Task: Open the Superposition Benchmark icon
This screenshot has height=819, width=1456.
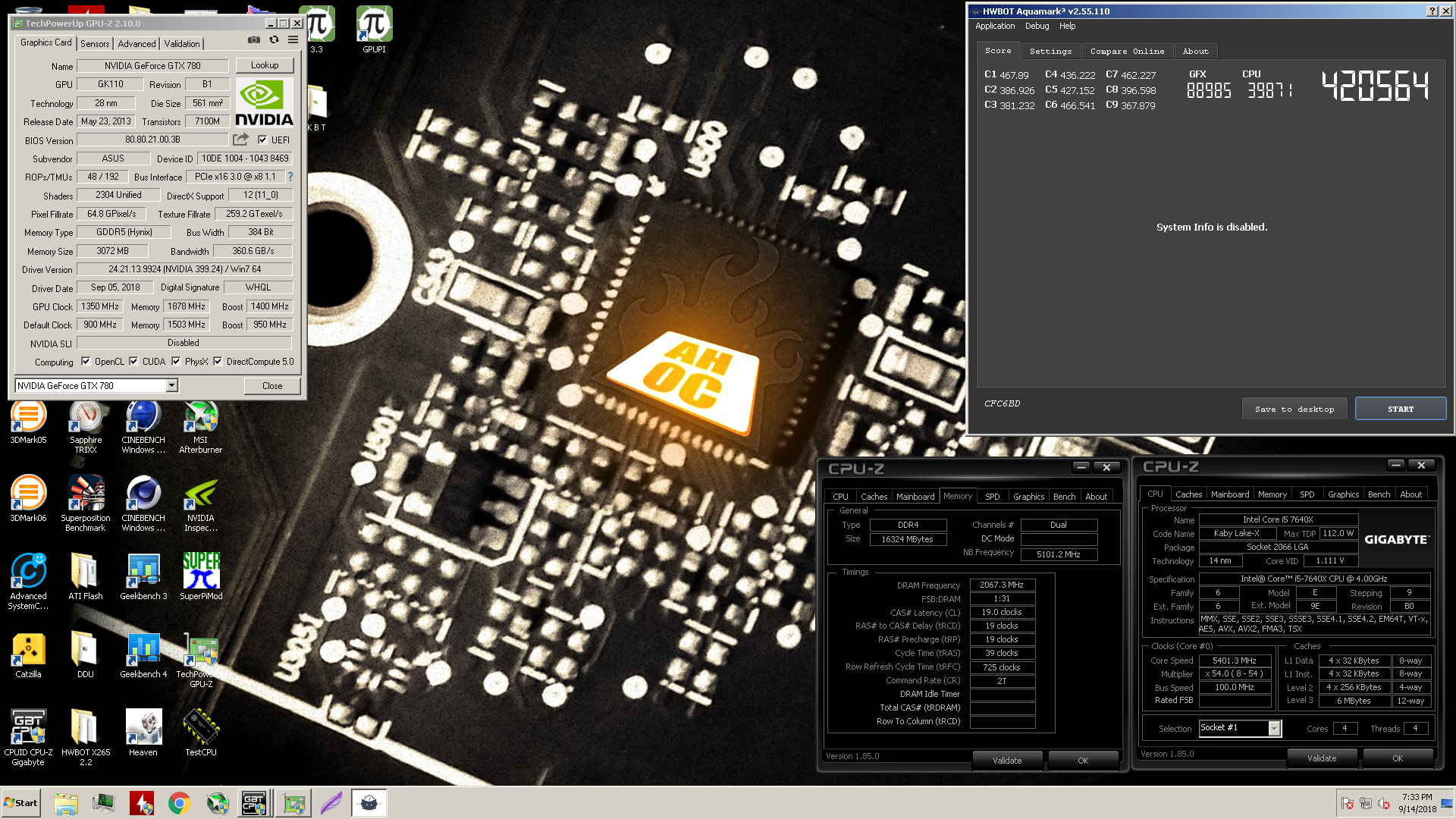Action: [x=86, y=504]
